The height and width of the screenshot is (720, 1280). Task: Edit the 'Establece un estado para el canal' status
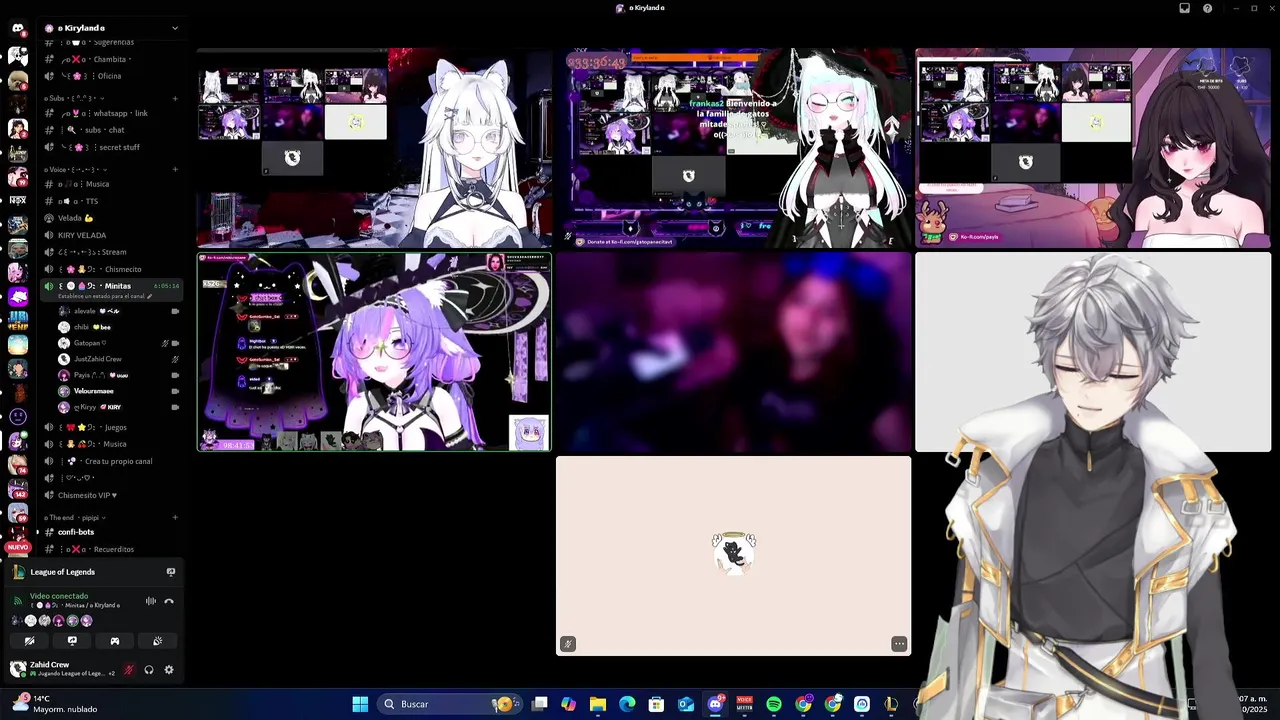coord(105,296)
